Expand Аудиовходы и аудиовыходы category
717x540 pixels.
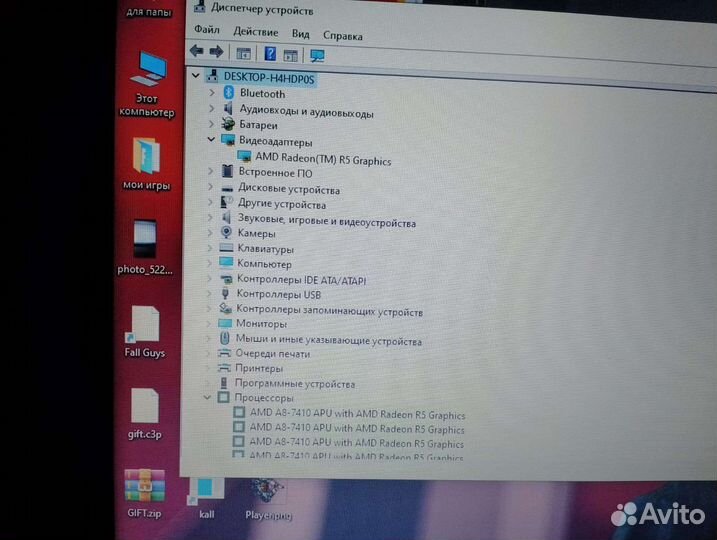pos(211,108)
